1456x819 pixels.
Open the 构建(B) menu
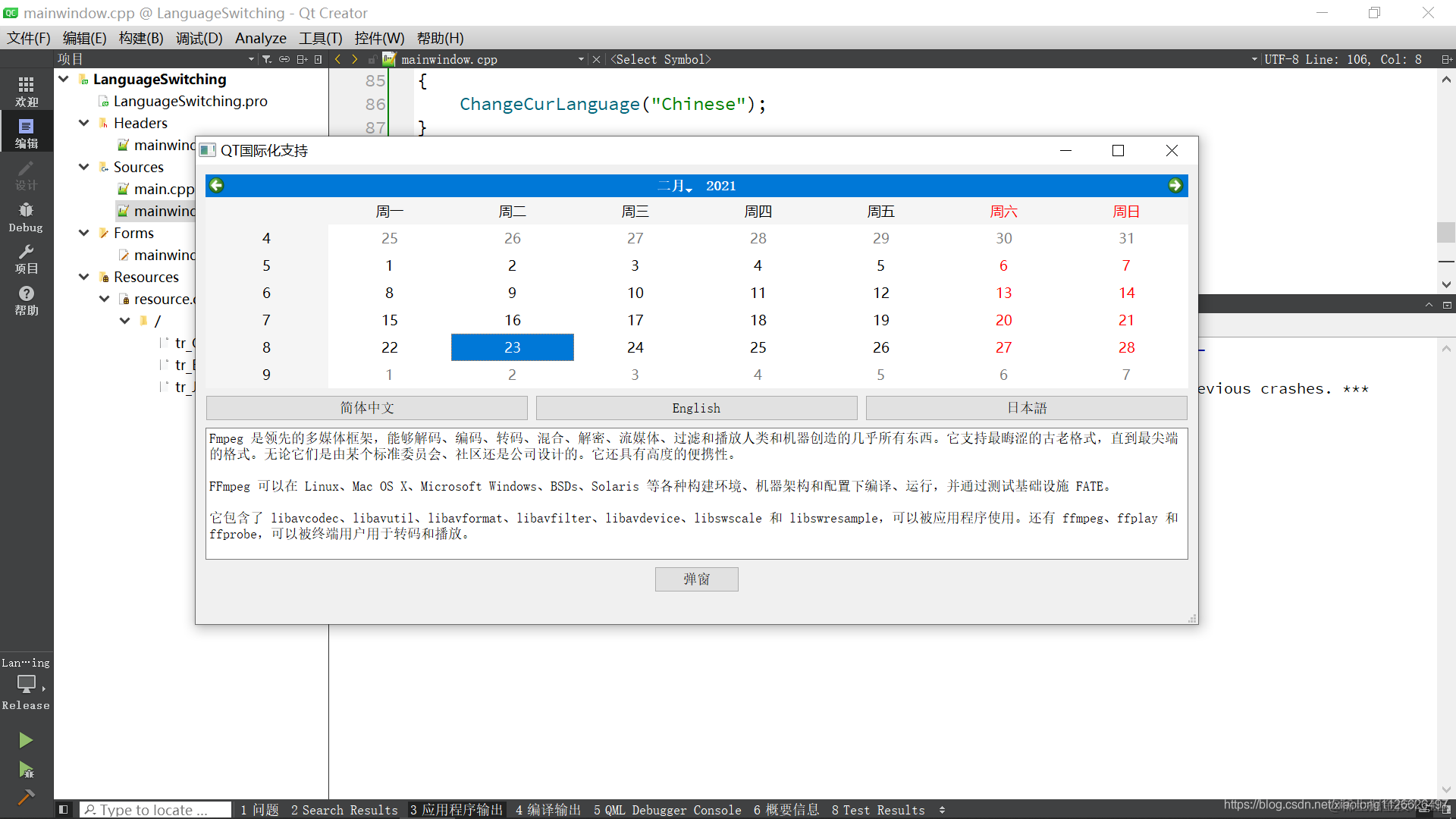coord(141,38)
